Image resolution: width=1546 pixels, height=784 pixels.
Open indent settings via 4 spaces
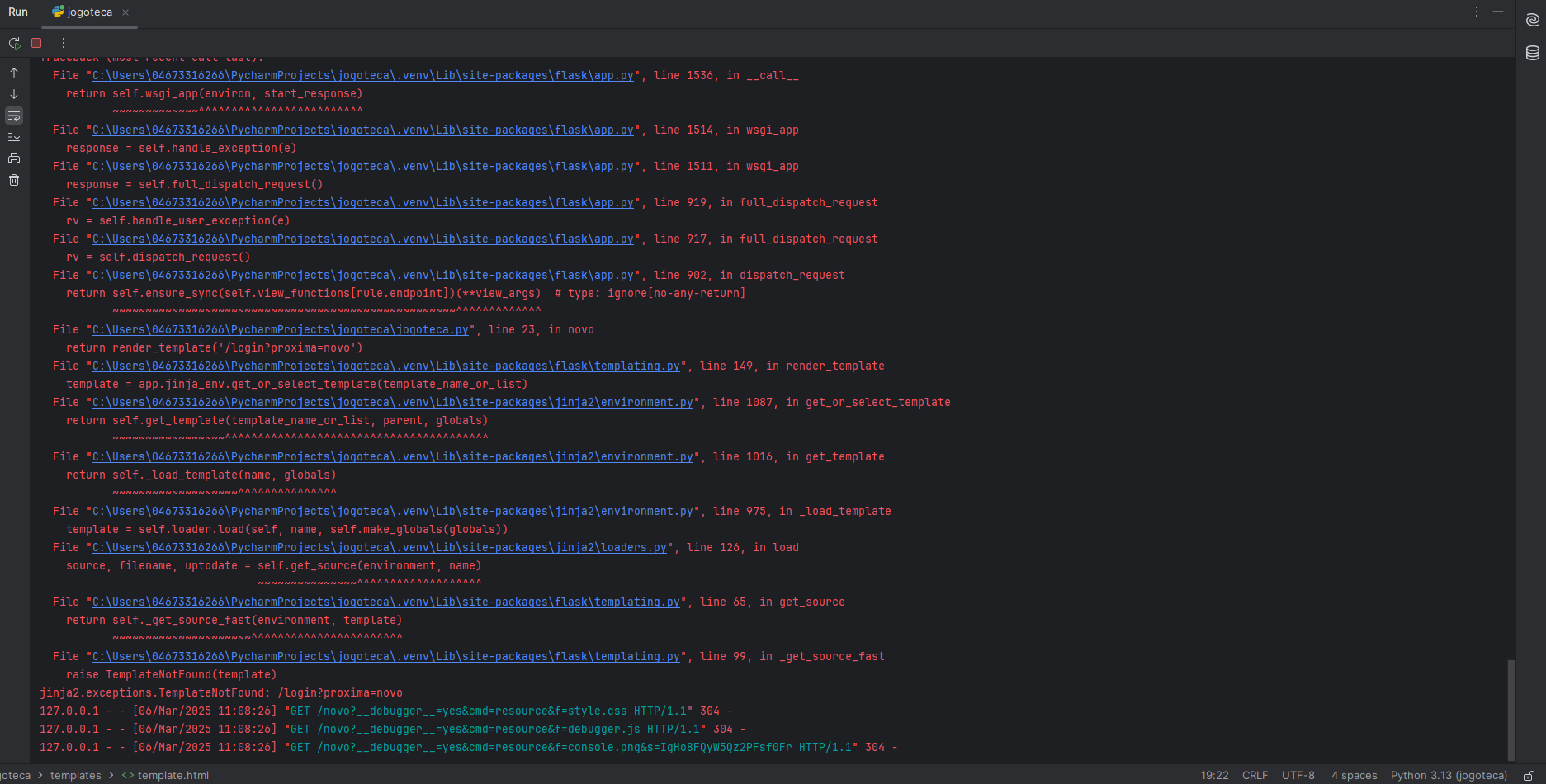1354,776
